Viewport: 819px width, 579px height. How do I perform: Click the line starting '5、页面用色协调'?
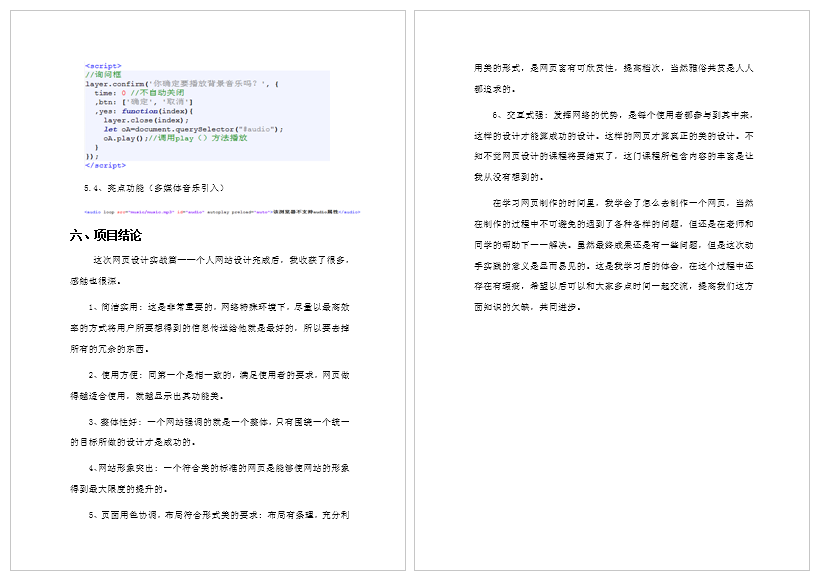[x=219, y=515]
